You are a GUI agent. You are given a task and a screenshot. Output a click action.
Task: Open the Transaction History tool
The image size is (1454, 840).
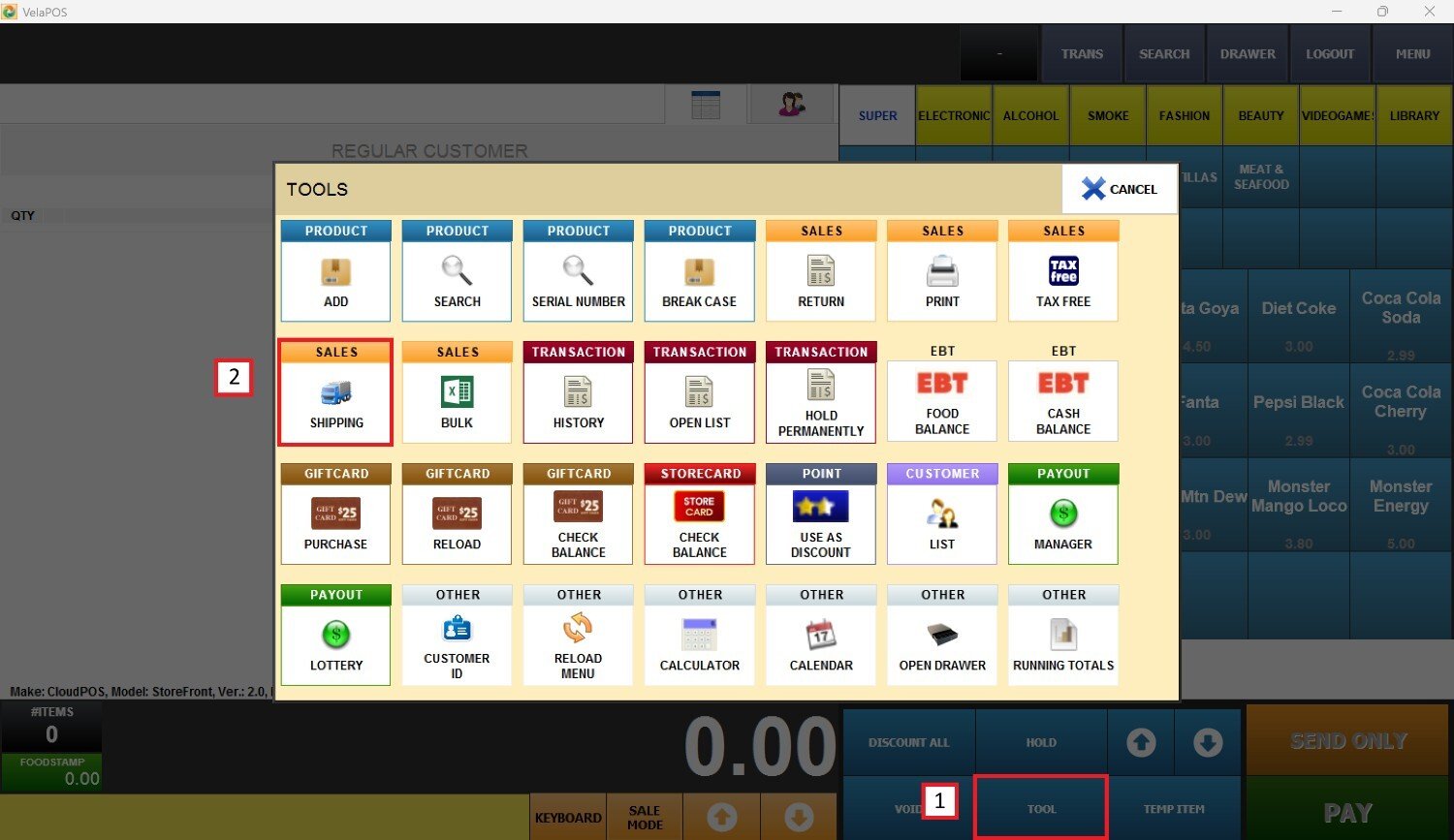coord(579,392)
